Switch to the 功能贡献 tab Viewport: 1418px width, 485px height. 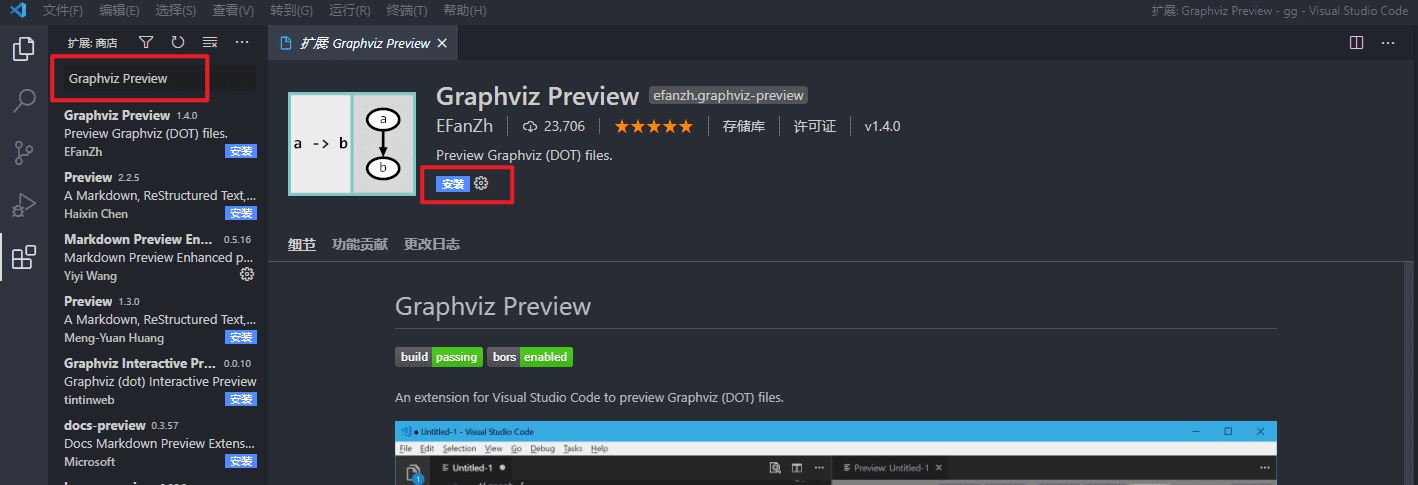click(x=360, y=244)
